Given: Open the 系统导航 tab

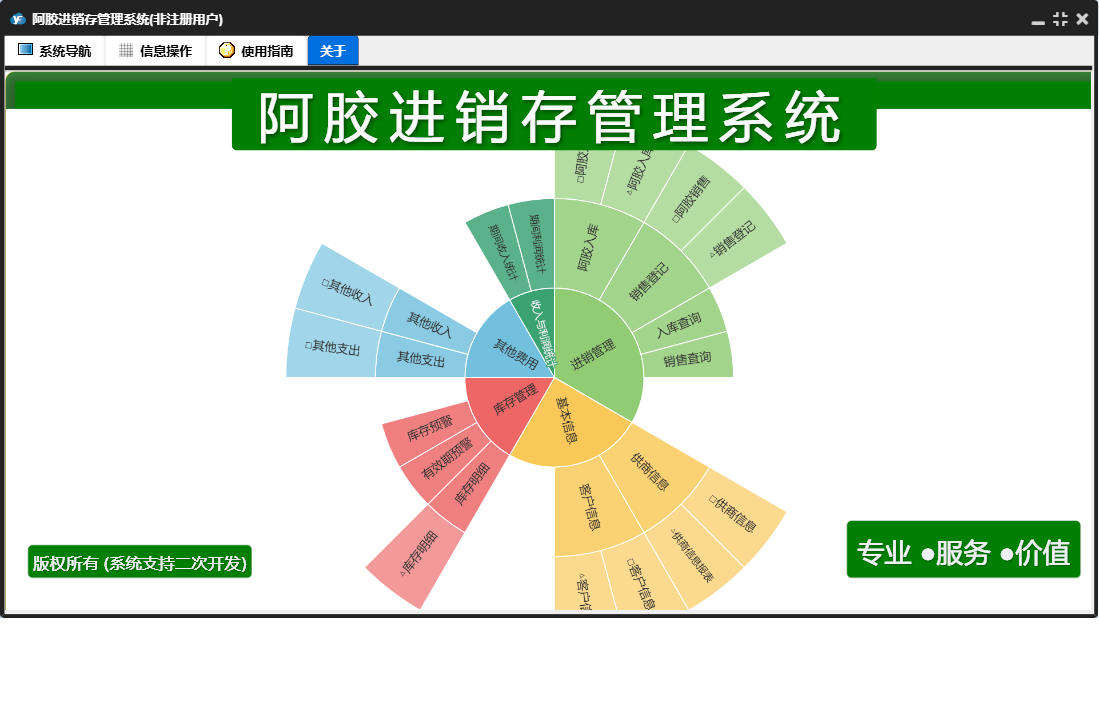Looking at the screenshot, I should pos(55,51).
